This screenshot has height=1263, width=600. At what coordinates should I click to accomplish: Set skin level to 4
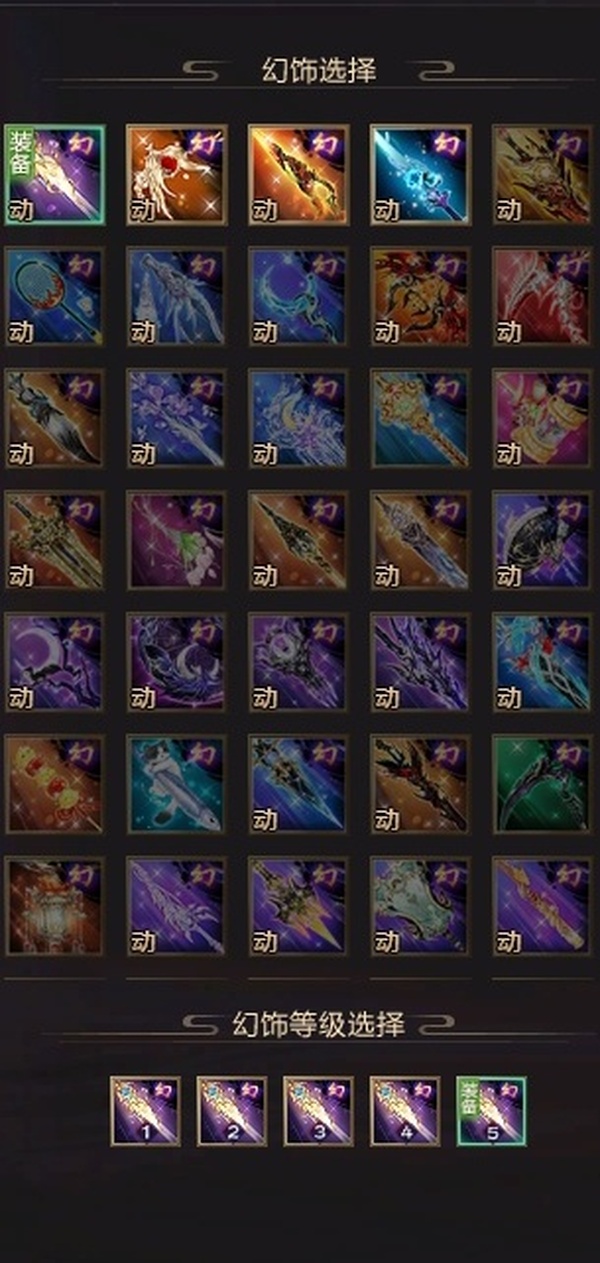pos(405,1111)
